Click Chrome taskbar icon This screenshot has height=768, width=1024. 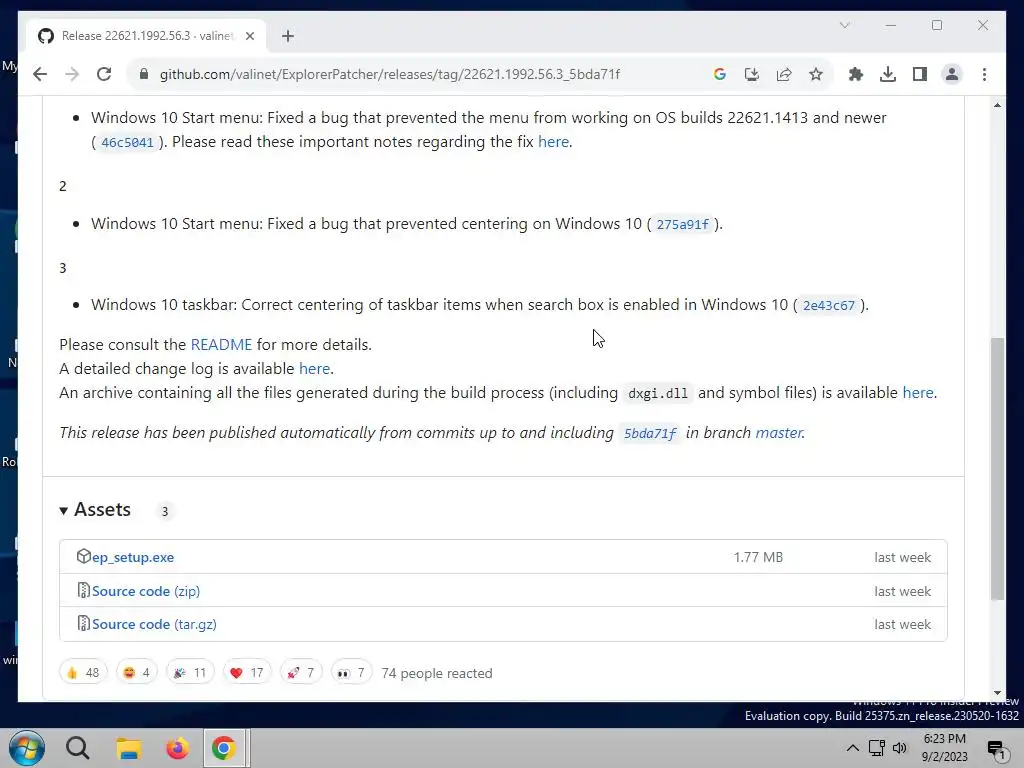tap(224, 748)
